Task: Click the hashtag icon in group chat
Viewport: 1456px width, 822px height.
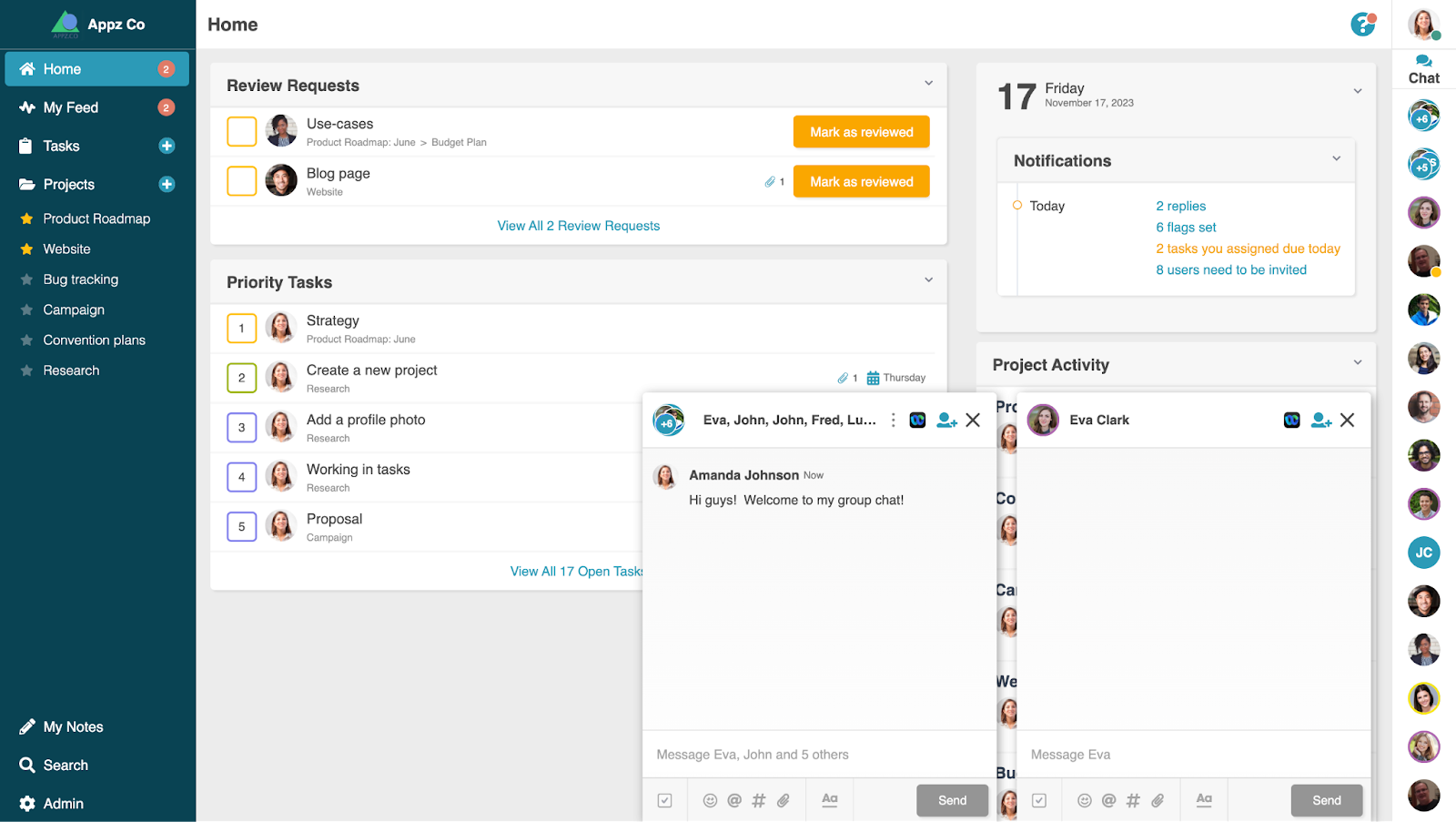Action: (758, 800)
